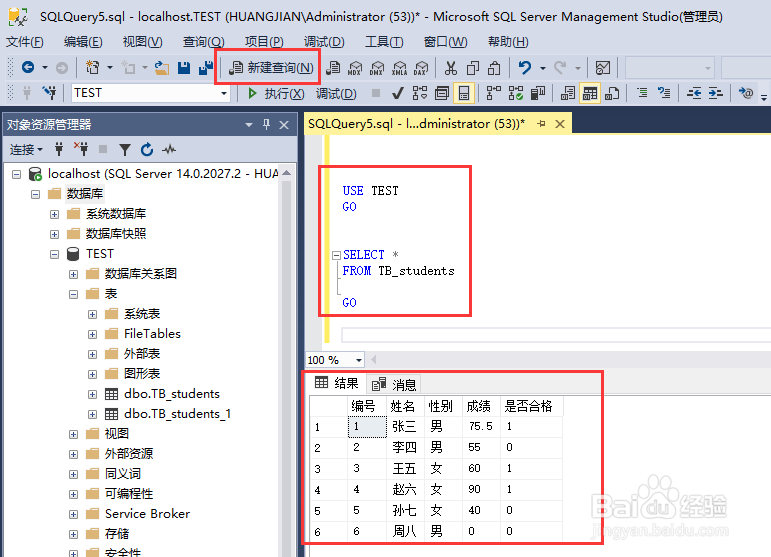Expand the 系统数据库 folder

coord(55,214)
